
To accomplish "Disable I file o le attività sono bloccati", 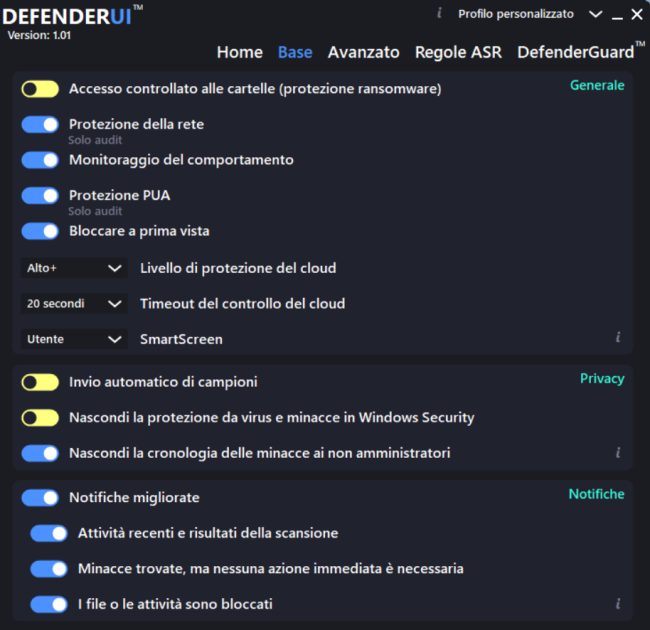I will (48, 604).
